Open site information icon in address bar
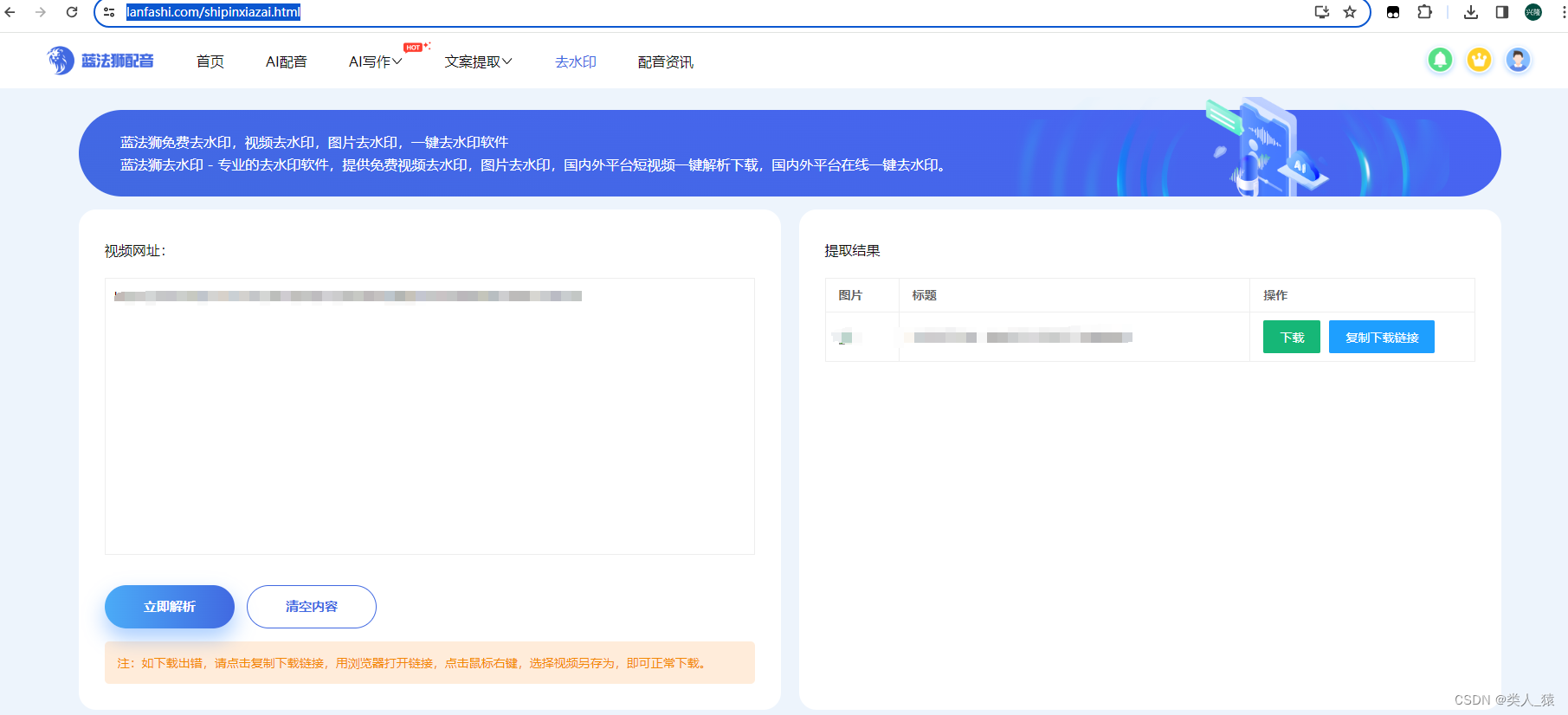 [x=109, y=12]
